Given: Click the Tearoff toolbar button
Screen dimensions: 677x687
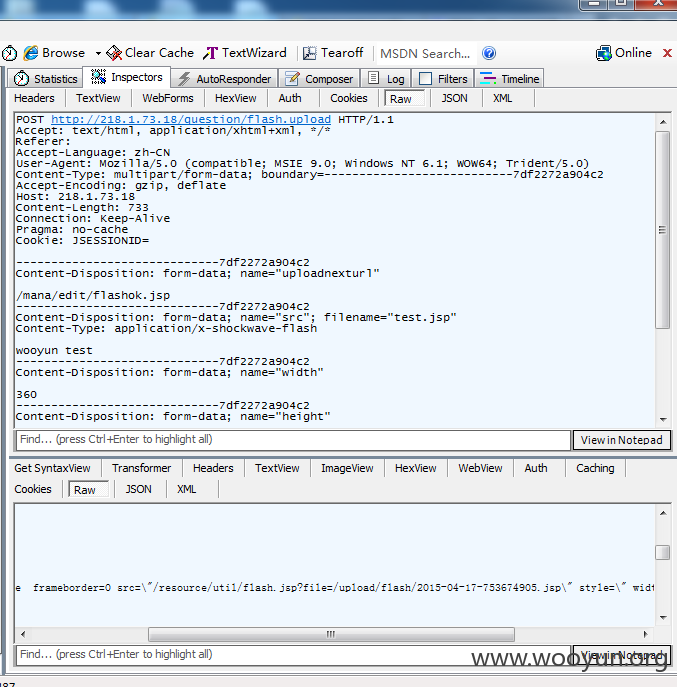Looking at the screenshot, I should [333, 53].
